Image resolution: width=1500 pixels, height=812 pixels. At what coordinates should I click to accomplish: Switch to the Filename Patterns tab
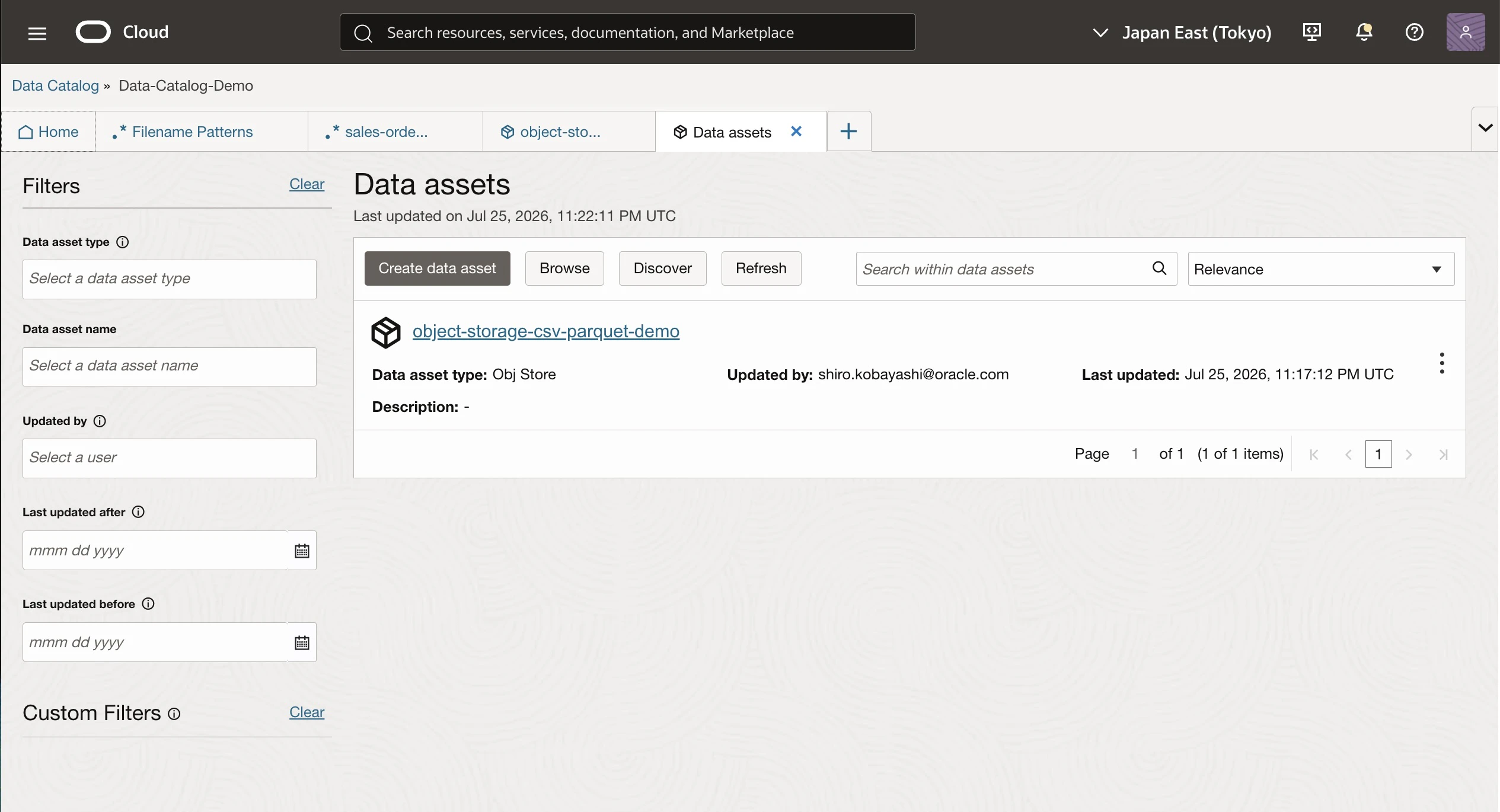202,132
